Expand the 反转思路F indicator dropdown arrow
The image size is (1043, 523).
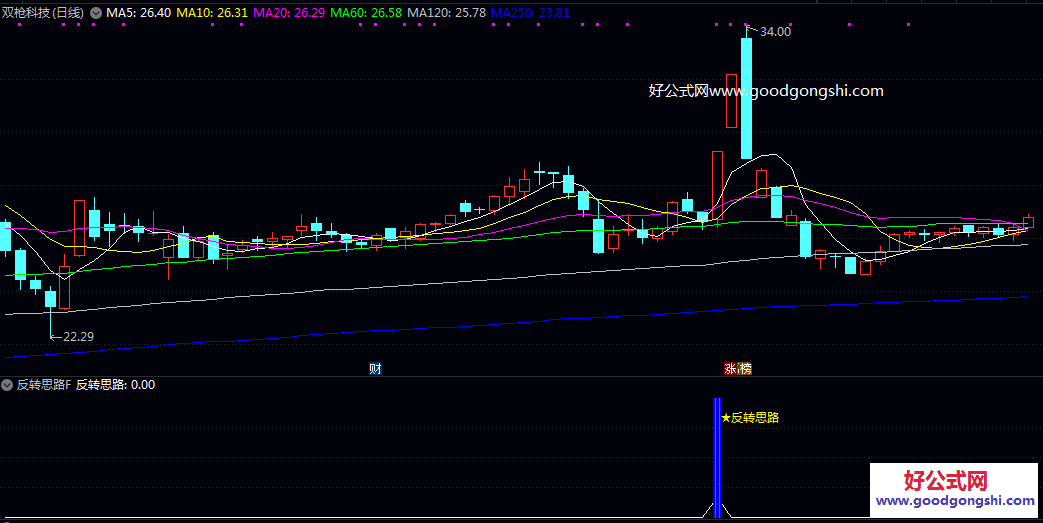tap(7, 385)
